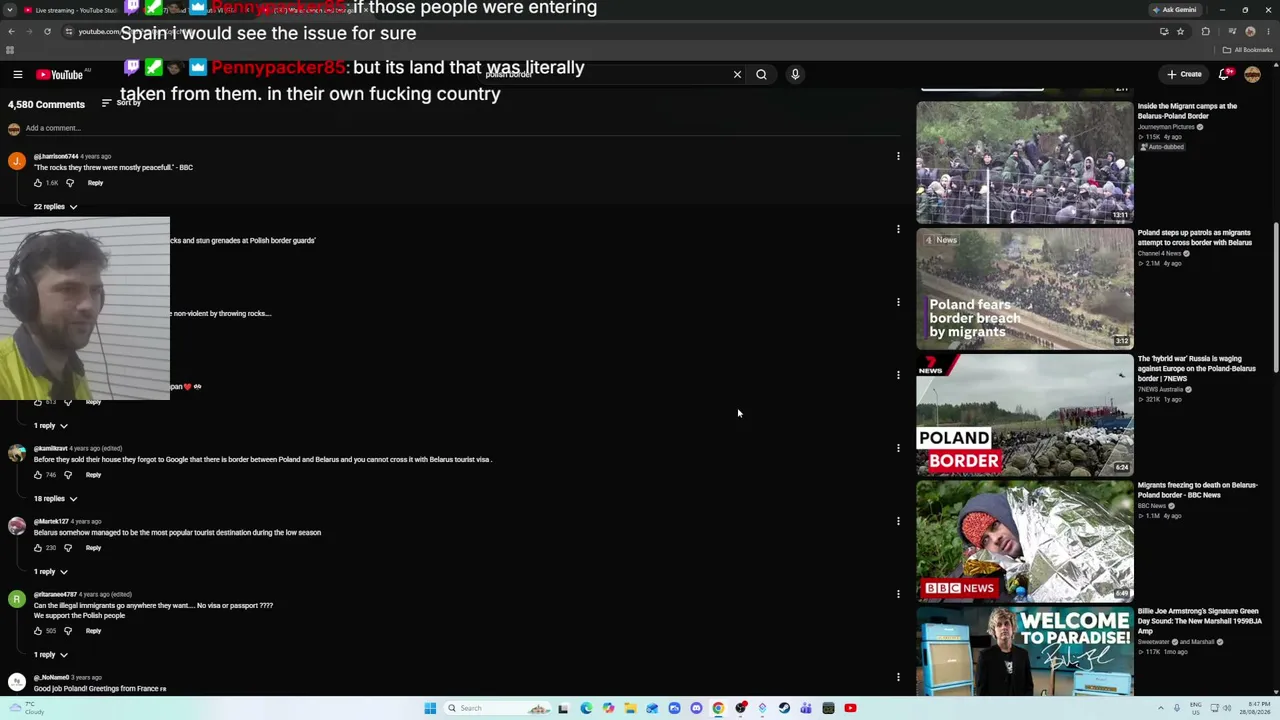Expand the 1 reply under tourist destination comment
The image size is (1280, 720).
50,572
